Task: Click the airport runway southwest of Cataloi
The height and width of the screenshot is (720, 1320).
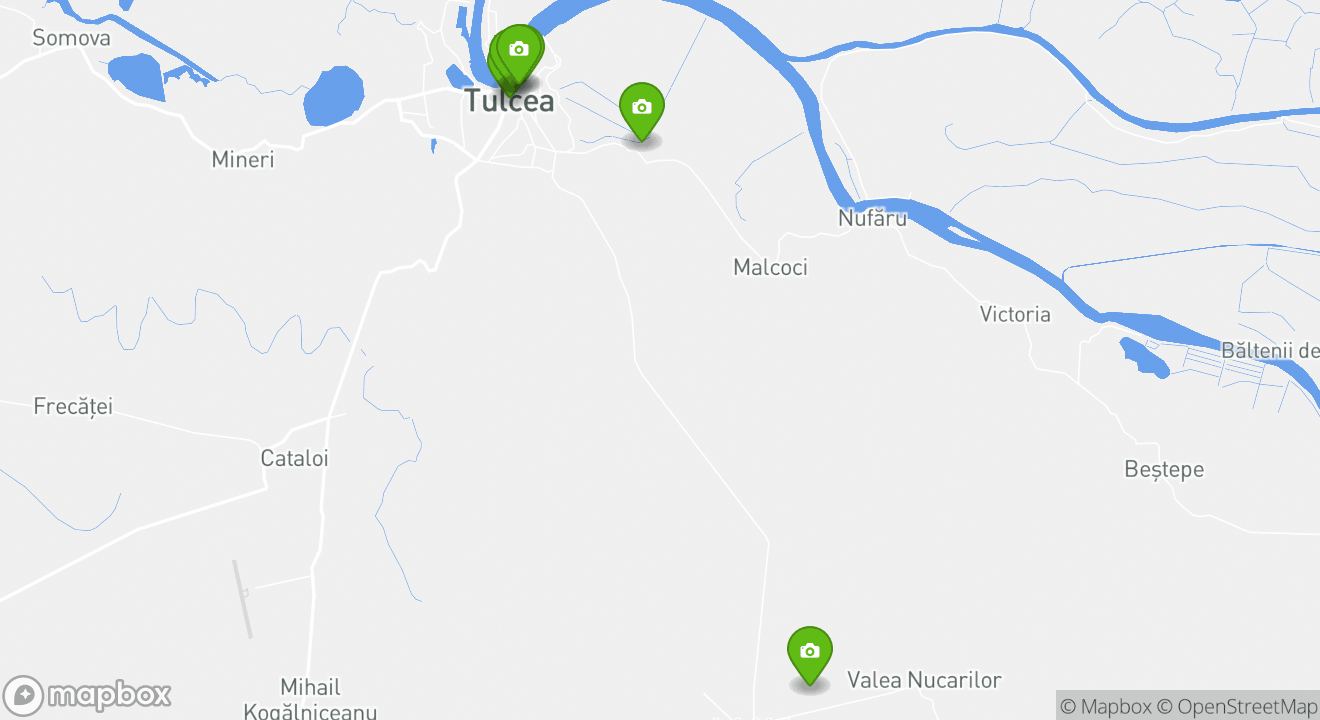Action: coord(243,599)
